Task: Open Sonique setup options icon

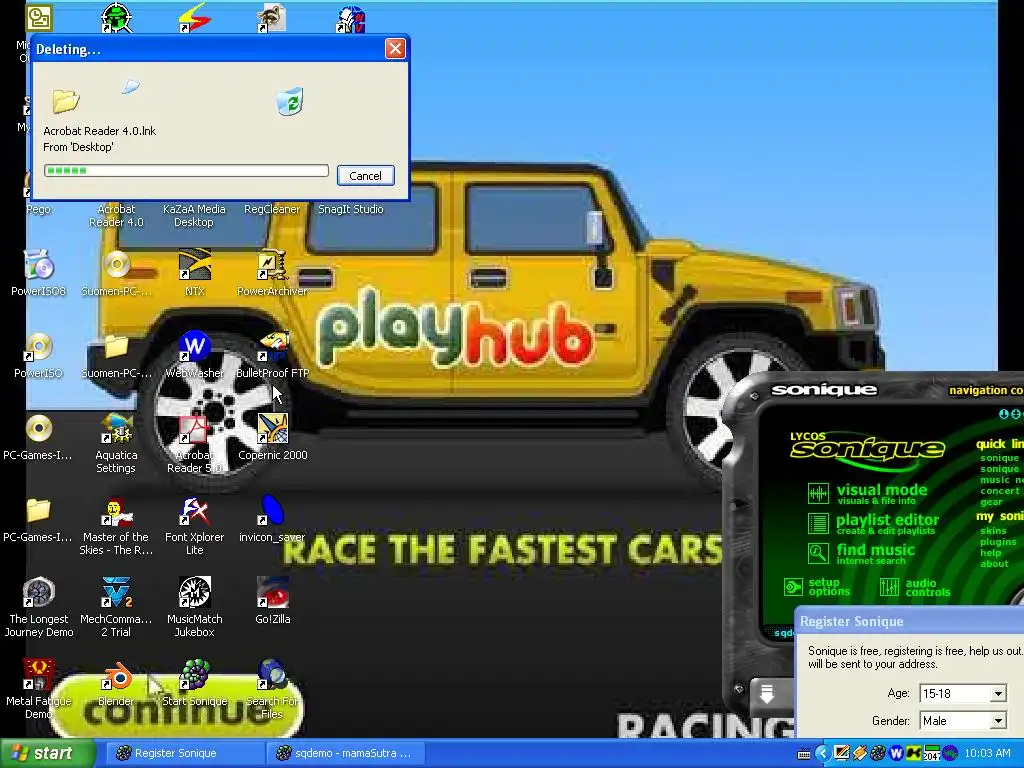Action: (793, 586)
